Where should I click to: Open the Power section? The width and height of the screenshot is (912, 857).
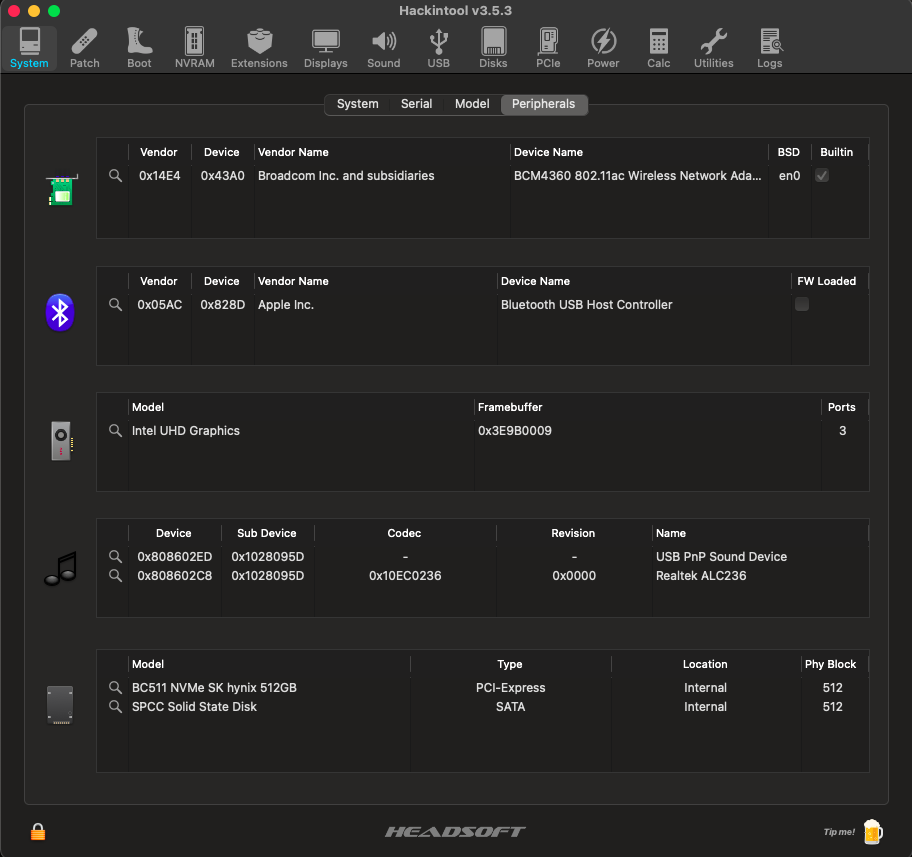(603, 48)
